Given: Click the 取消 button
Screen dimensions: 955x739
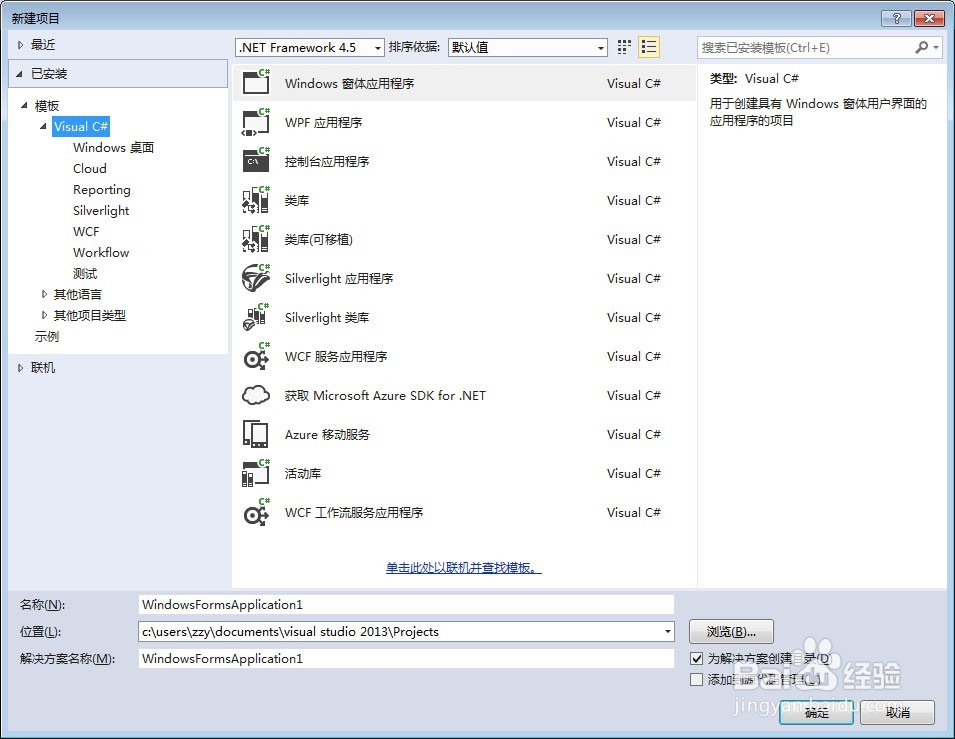Looking at the screenshot, I should (897, 712).
